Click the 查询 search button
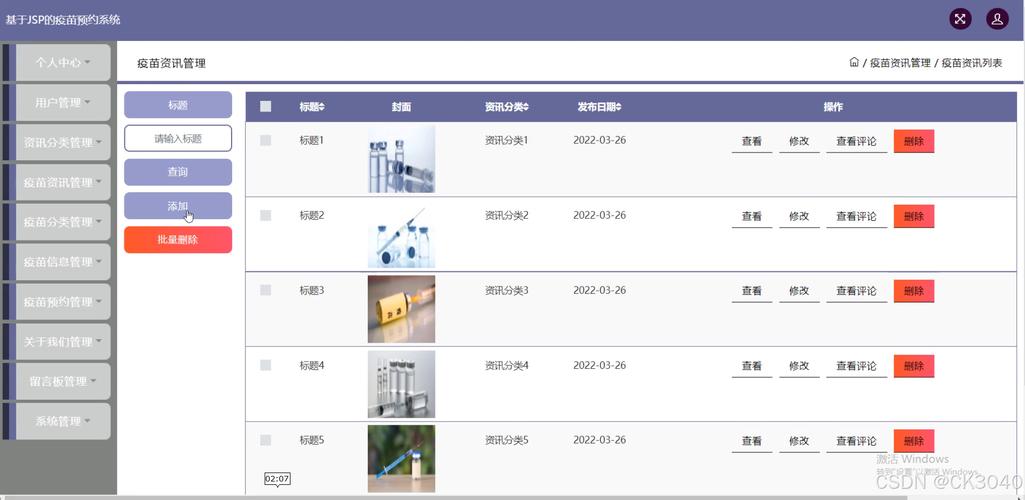The width and height of the screenshot is (1025, 500). (178, 172)
